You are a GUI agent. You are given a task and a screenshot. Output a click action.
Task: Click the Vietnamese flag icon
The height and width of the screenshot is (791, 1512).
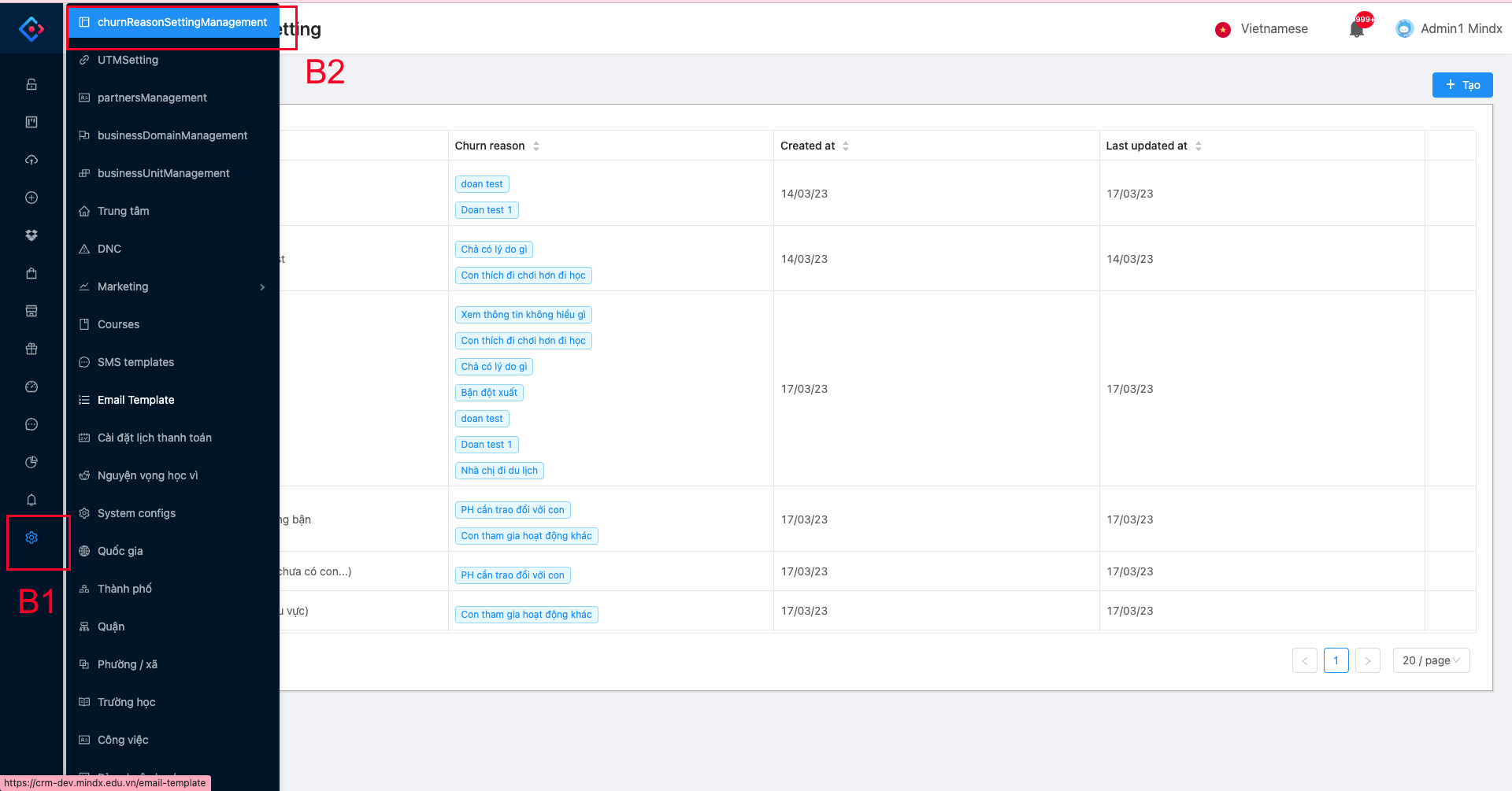(x=1223, y=29)
